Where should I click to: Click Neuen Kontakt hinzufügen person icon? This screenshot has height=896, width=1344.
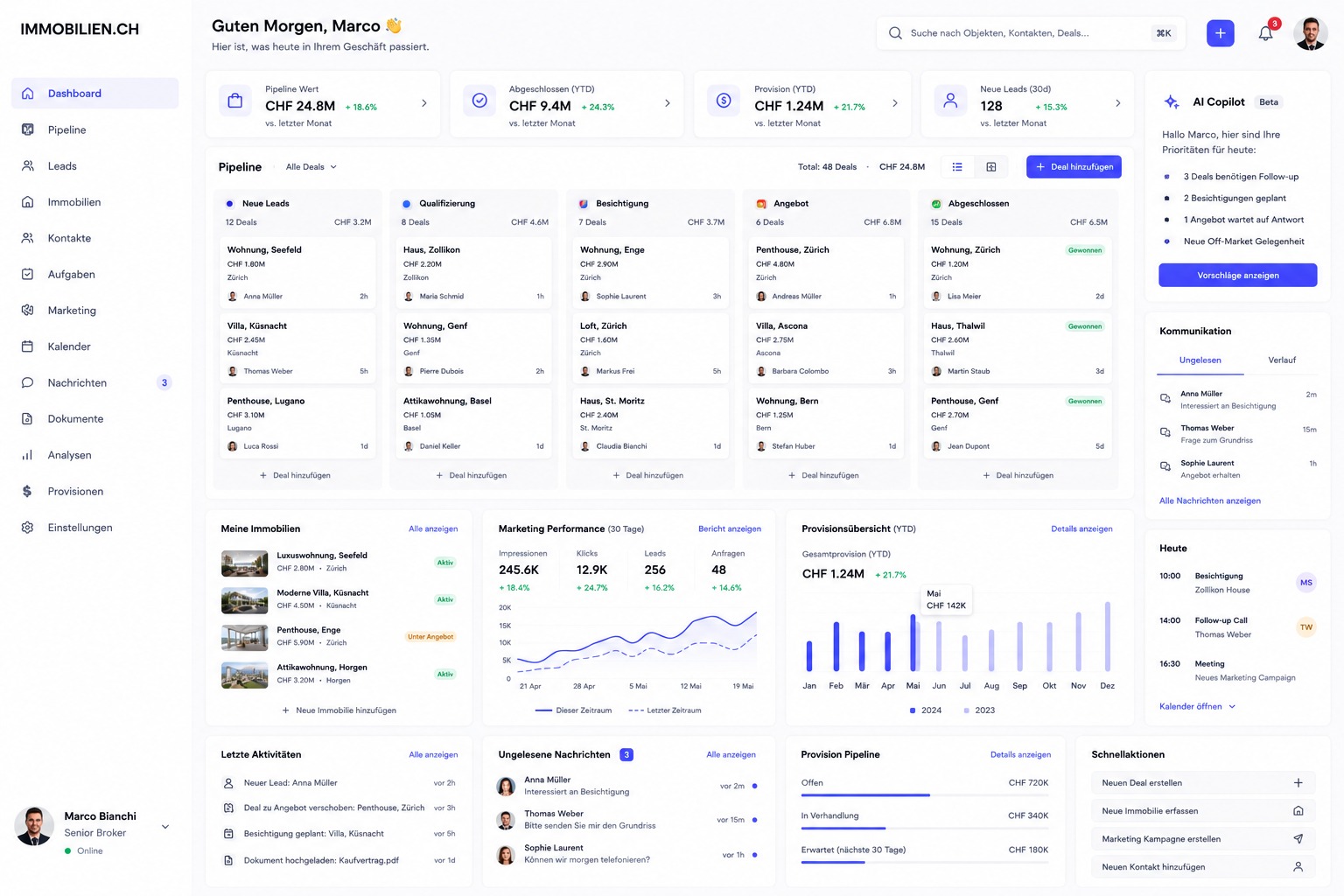1298,867
